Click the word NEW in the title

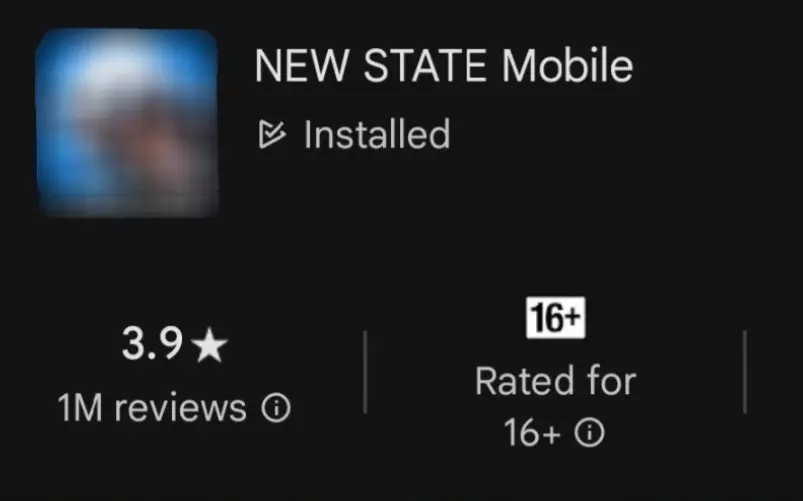(x=301, y=66)
